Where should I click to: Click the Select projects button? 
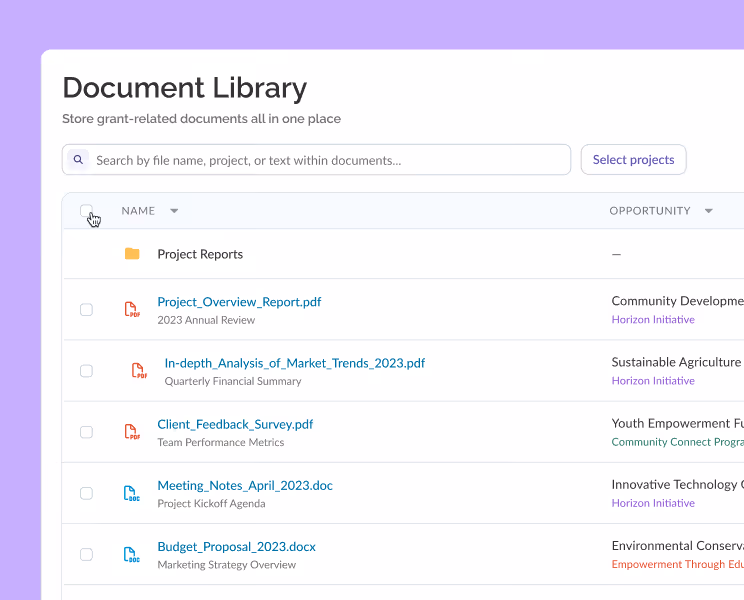pyautogui.click(x=633, y=160)
